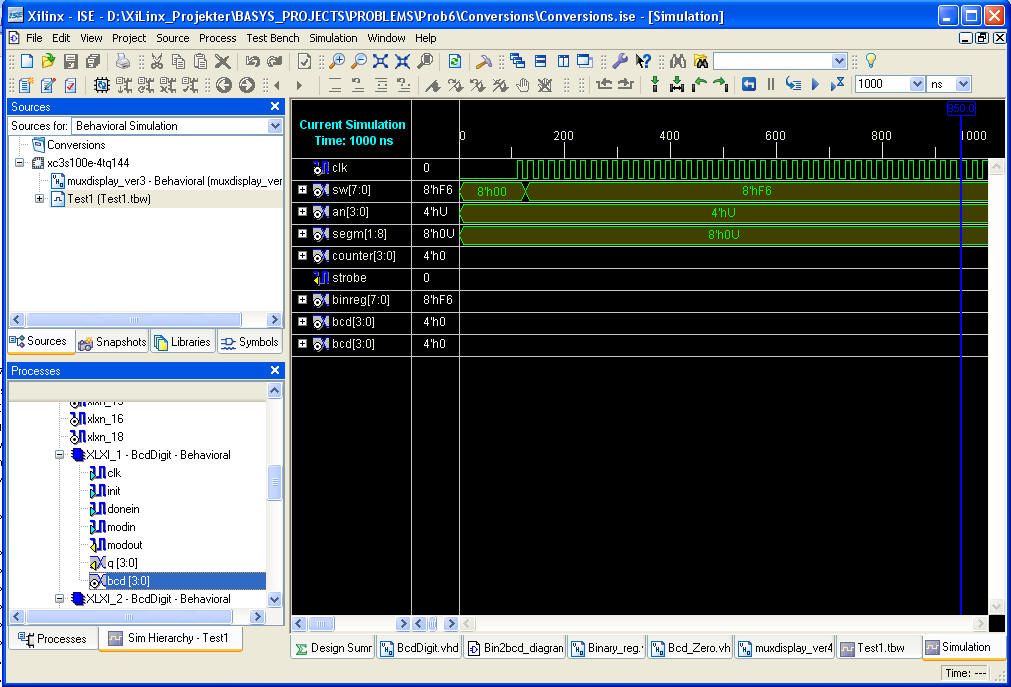The width and height of the screenshot is (1011, 687).
Task: Collapse the xc3s100e-4tq144 tree node
Action: (x=20, y=163)
